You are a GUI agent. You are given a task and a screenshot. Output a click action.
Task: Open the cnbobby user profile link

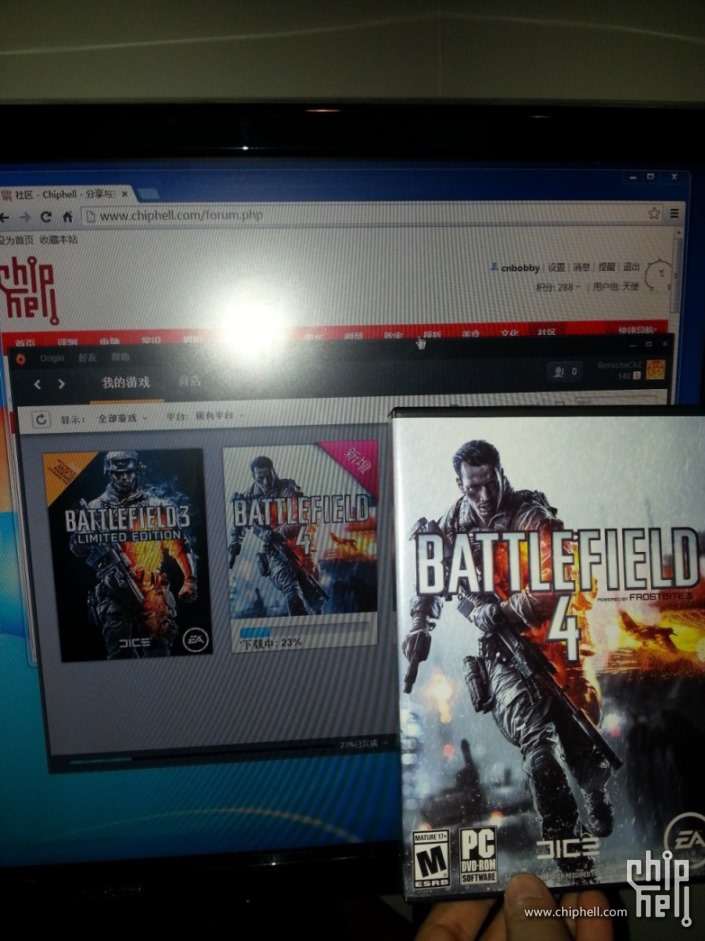[x=520, y=268]
